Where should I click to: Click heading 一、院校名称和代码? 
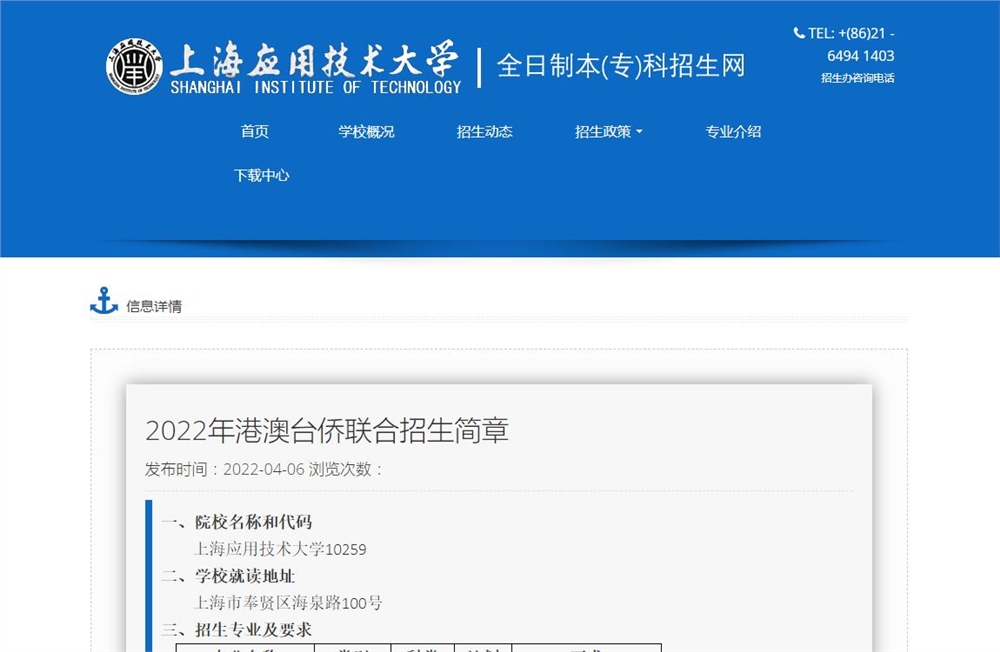pos(237,522)
